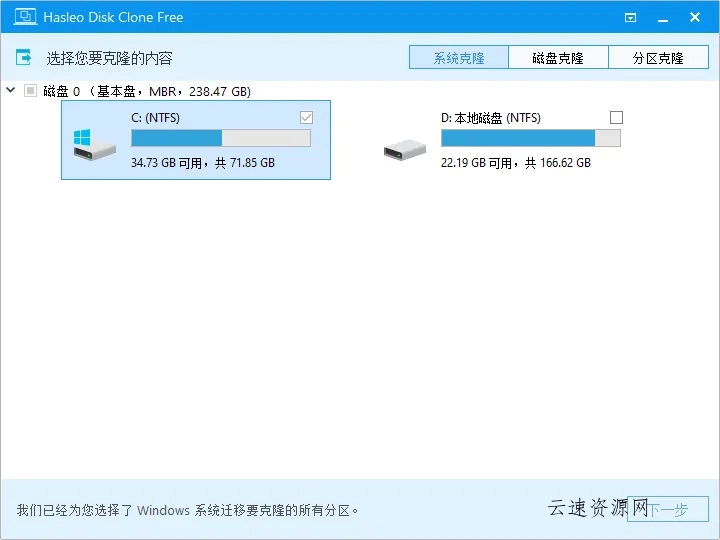Check the D: 本地磁盘 partition checkbox
The width and height of the screenshot is (720, 540).
(x=616, y=118)
